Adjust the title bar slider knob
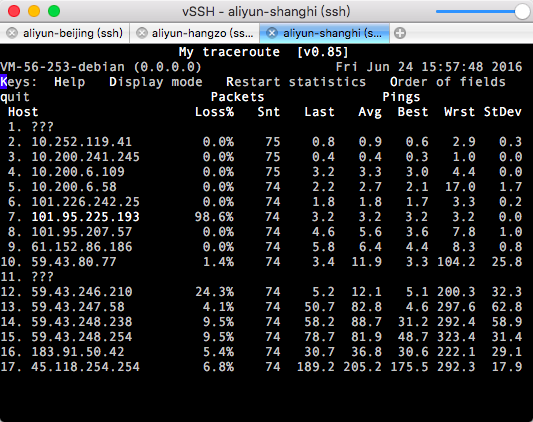This screenshot has height=422, width=533. click(x=522, y=11)
